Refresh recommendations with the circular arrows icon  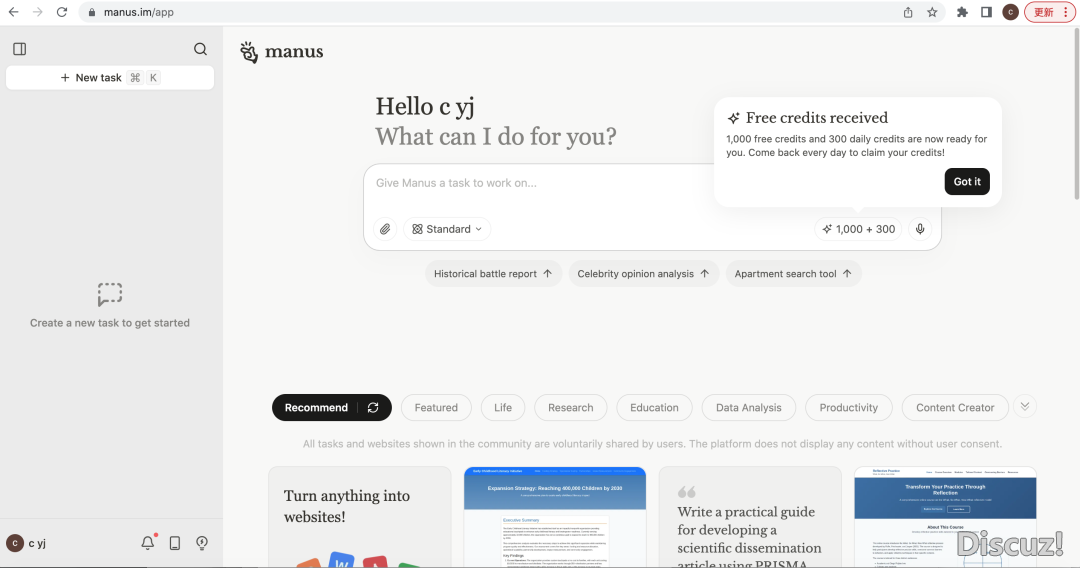[x=373, y=408]
